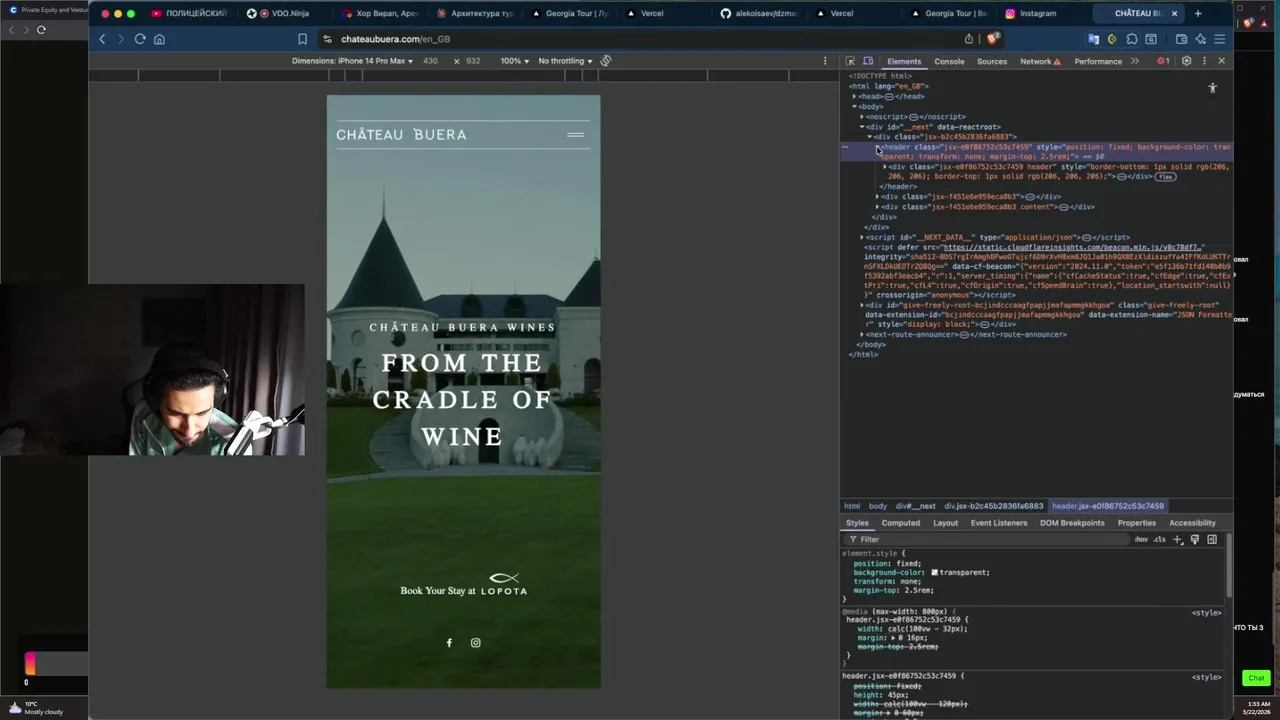Click the Styles panel vertical scrollbar
The image size is (1280, 720).
(x=1228, y=565)
